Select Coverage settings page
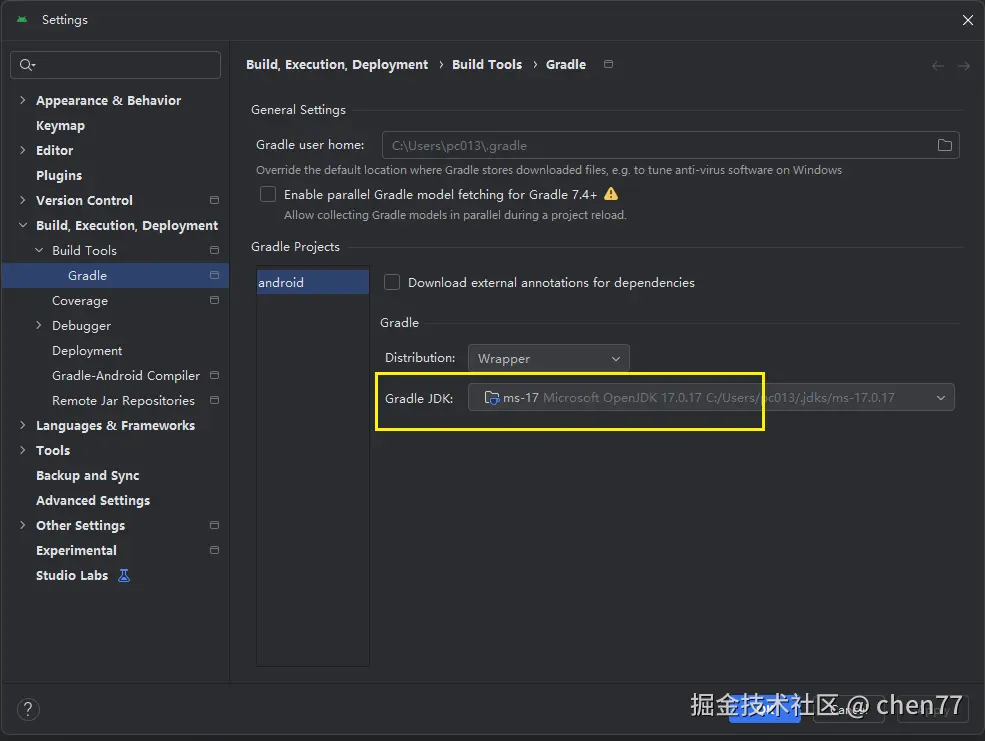 80,300
